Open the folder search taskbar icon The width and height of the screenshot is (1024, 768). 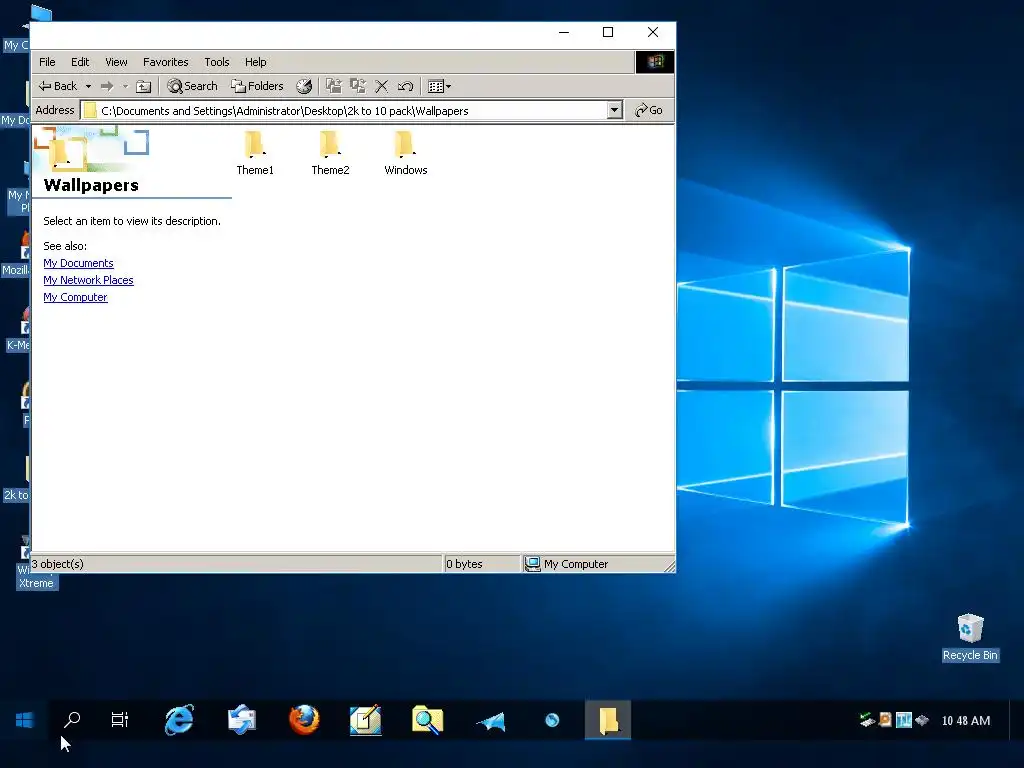coord(428,720)
